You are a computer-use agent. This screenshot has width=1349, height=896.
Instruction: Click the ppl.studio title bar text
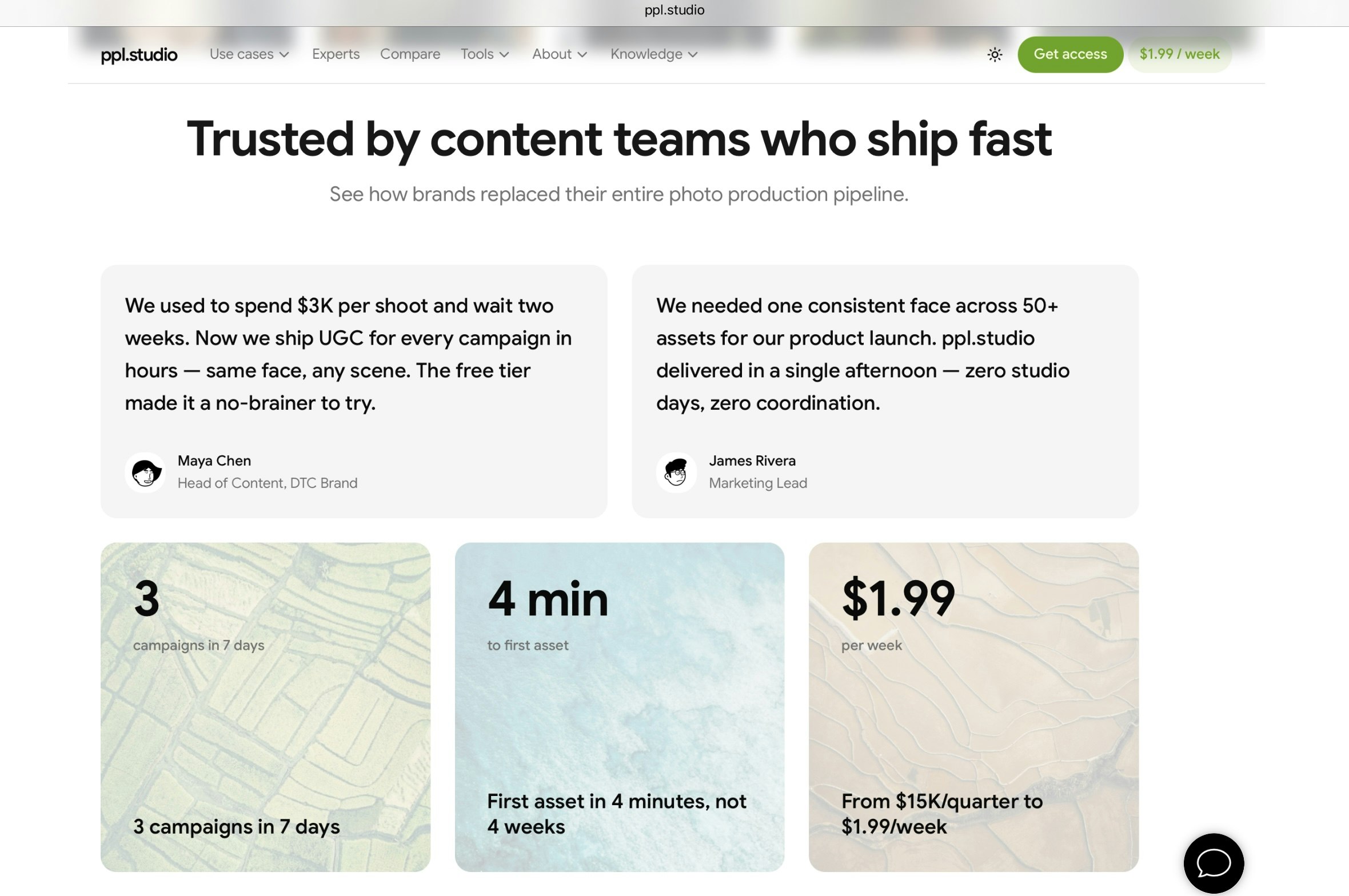(x=674, y=9)
